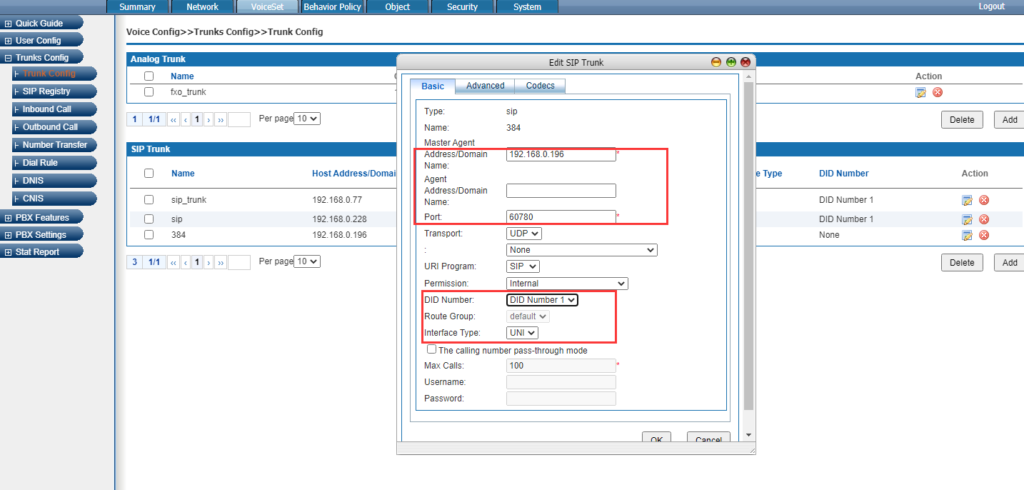Image resolution: width=1024 pixels, height=490 pixels.
Task: Select the sip_trunk row checkbox
Action: point(149,199)
